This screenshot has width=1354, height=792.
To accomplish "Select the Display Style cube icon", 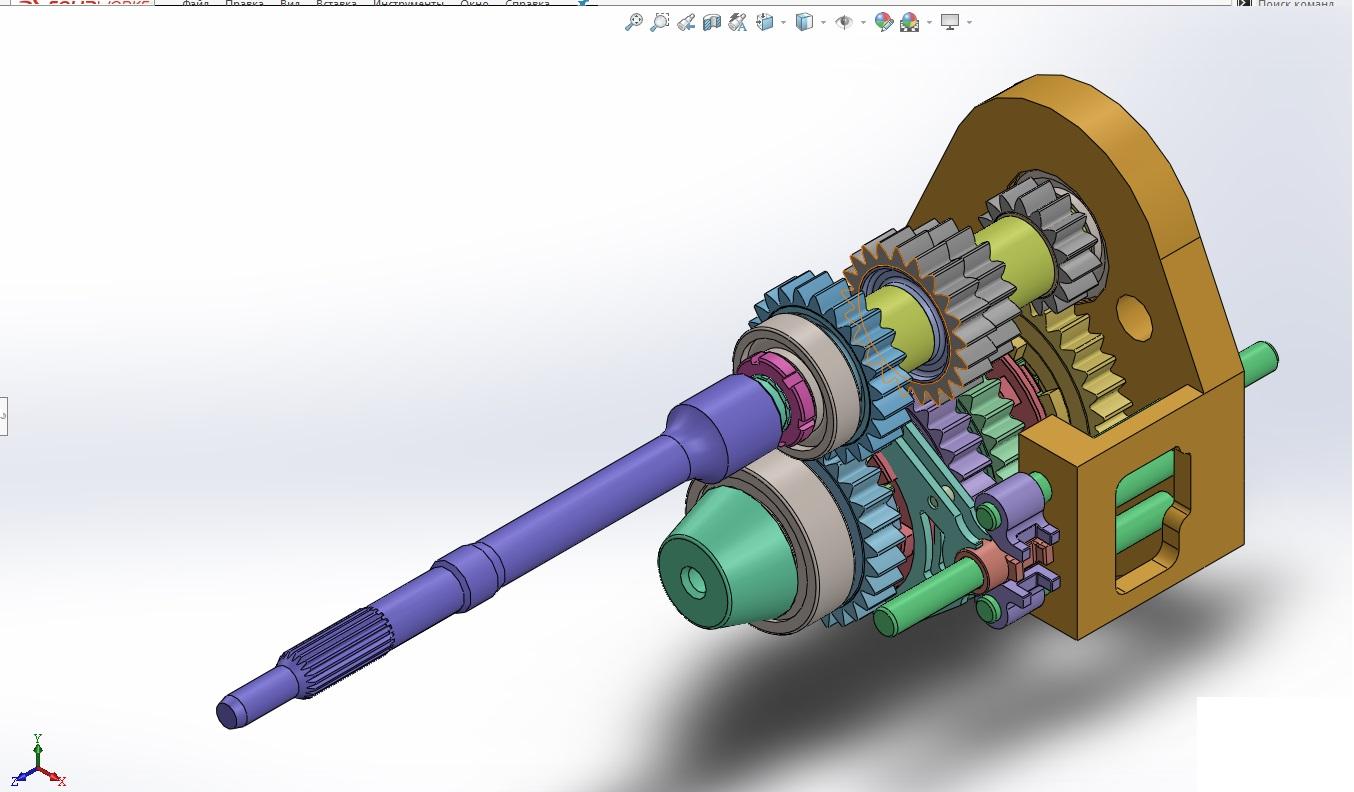I will (x=804, y=22).
